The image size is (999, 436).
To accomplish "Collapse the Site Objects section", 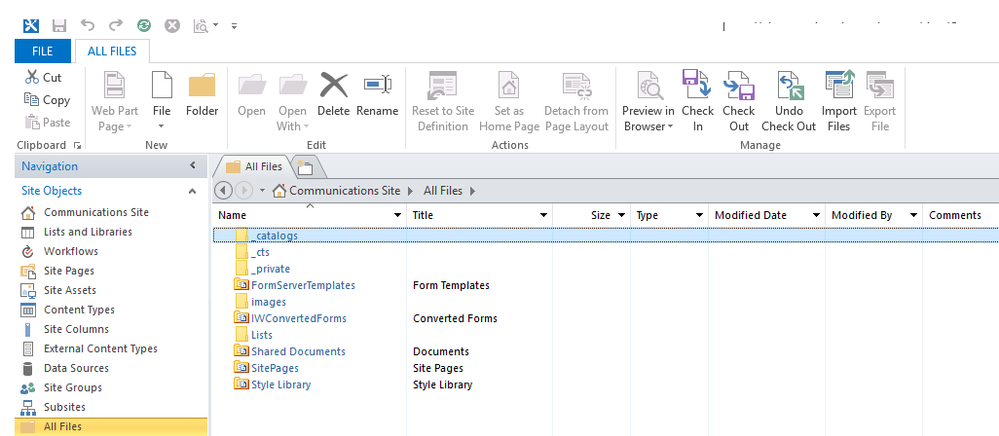I will tap(192, 191).
